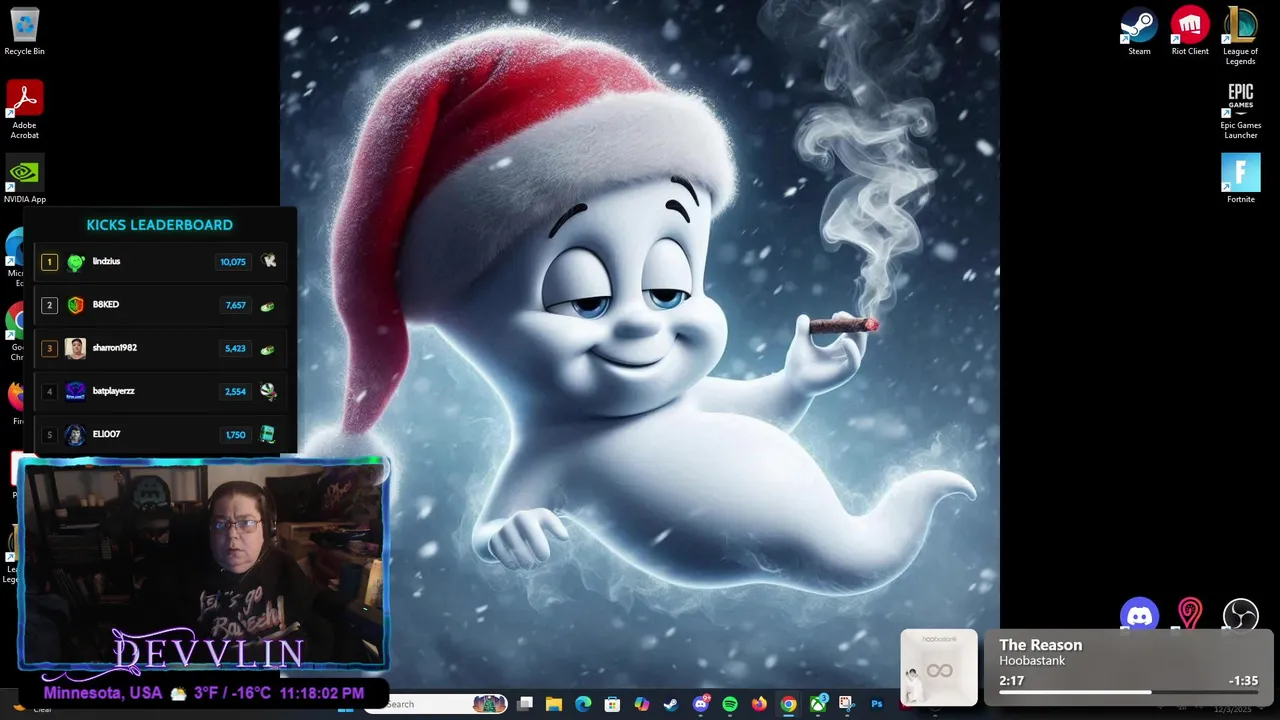Screen dimensions: 1280x720
Task: Open the Riot Client desktop icon
Action: point(1190,32)
